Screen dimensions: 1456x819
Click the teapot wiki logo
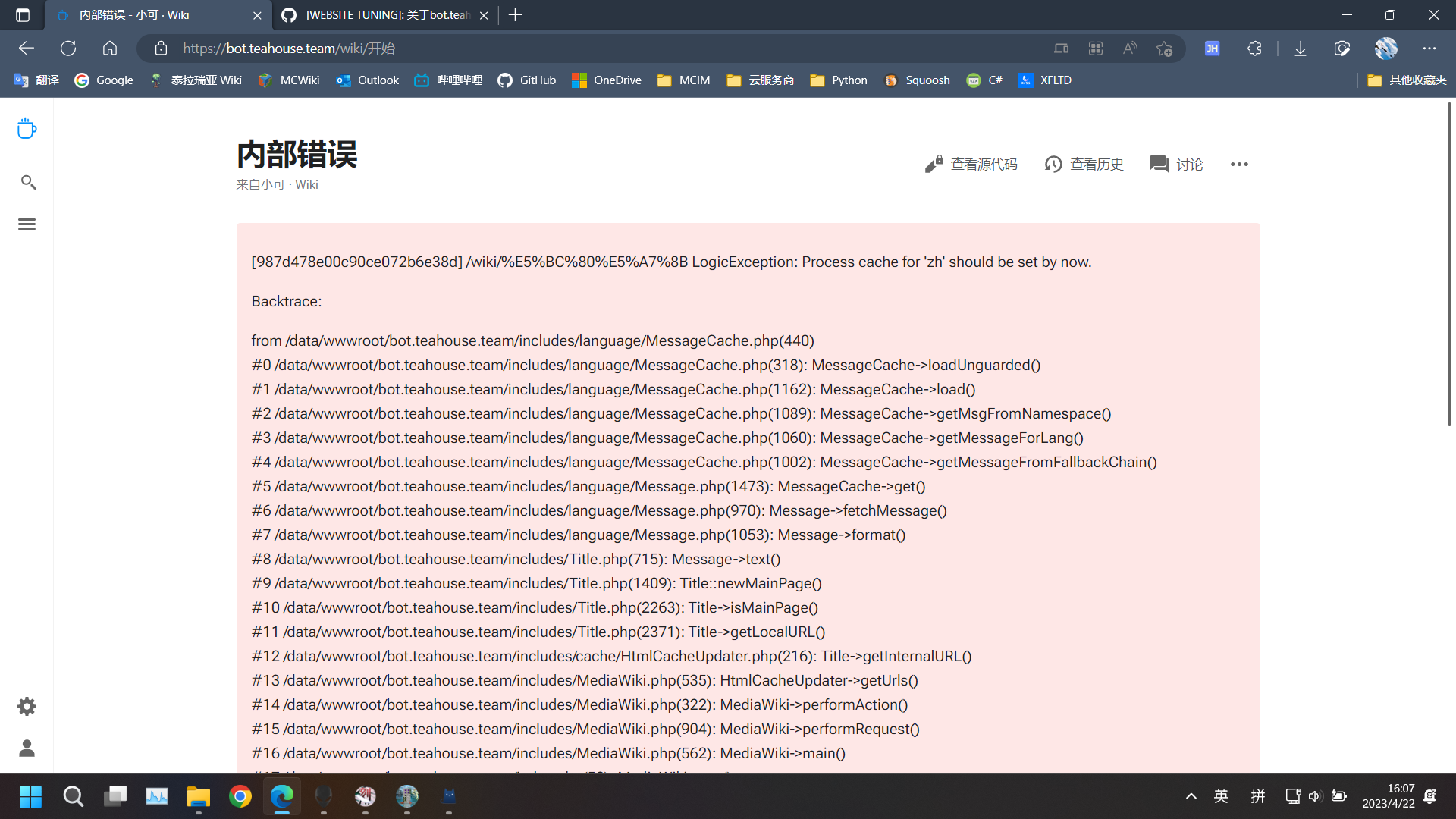tap(27, 128)
